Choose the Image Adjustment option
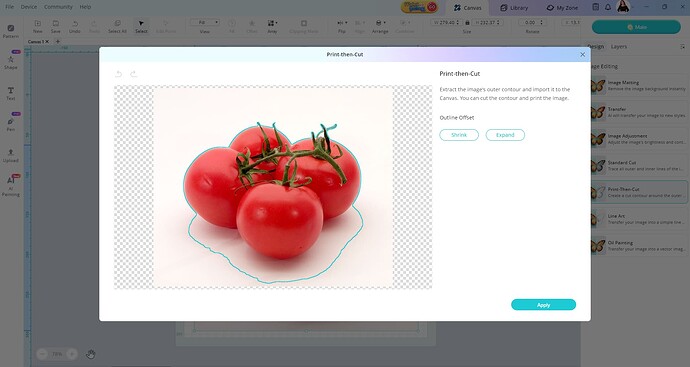The image size is (690, 367). [639, 139]
